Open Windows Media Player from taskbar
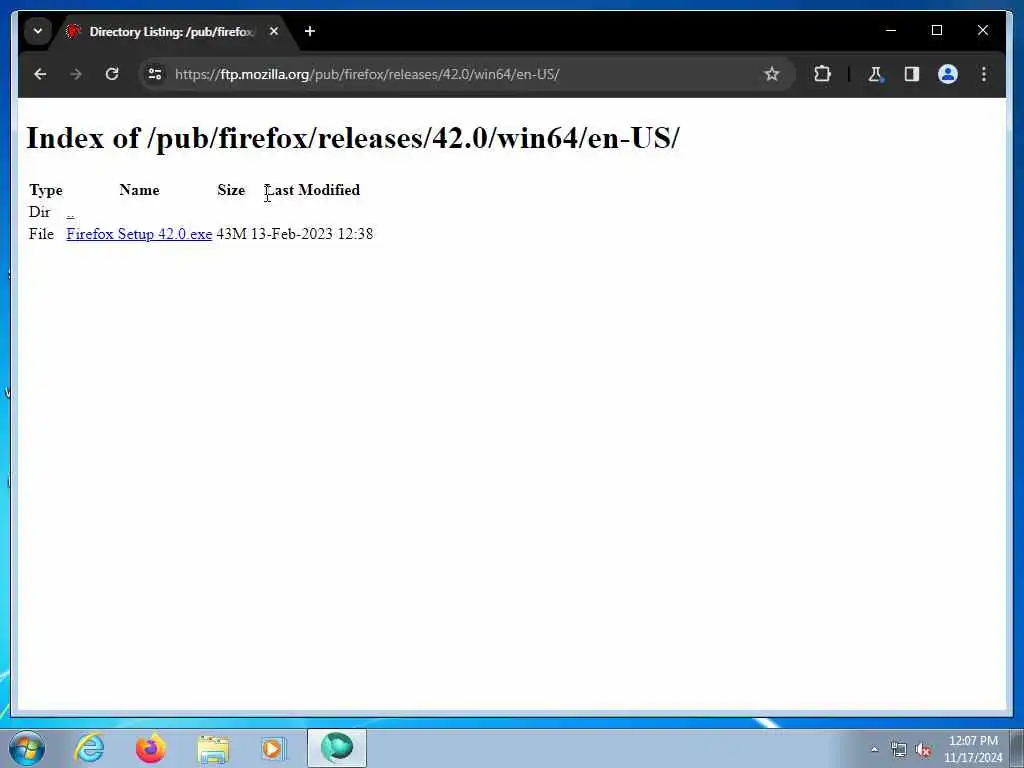The height and width of the screenshot is (768, 1024). pyautogui.click(x=274, y=748)
